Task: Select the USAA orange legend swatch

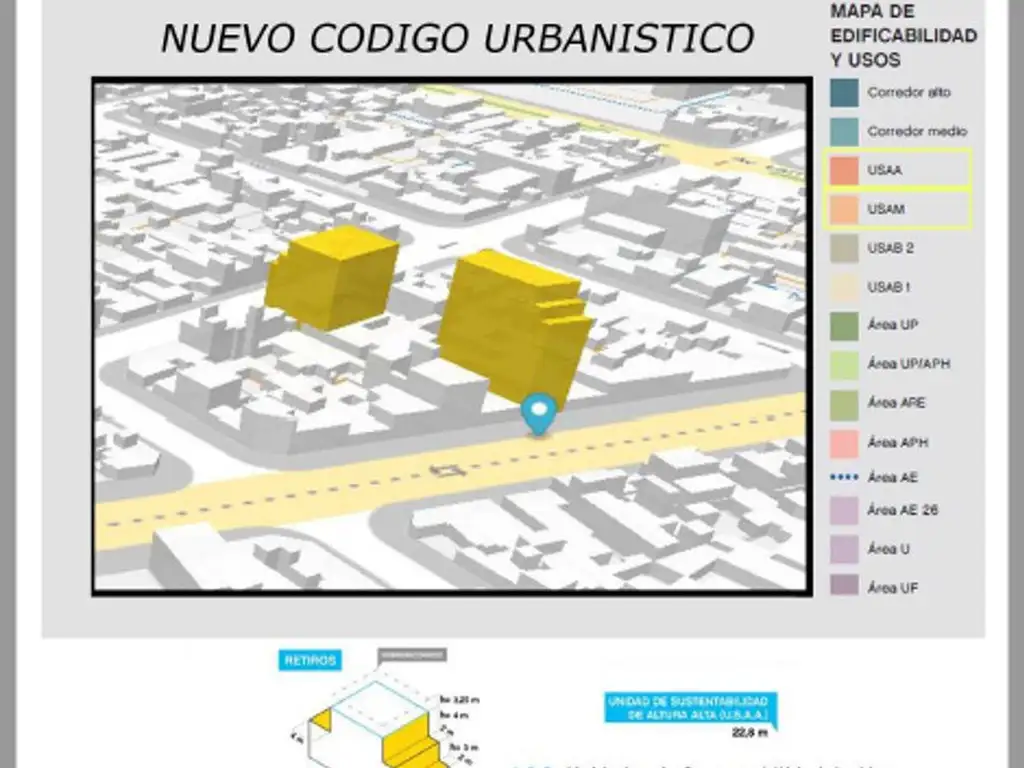Action: 844,170
